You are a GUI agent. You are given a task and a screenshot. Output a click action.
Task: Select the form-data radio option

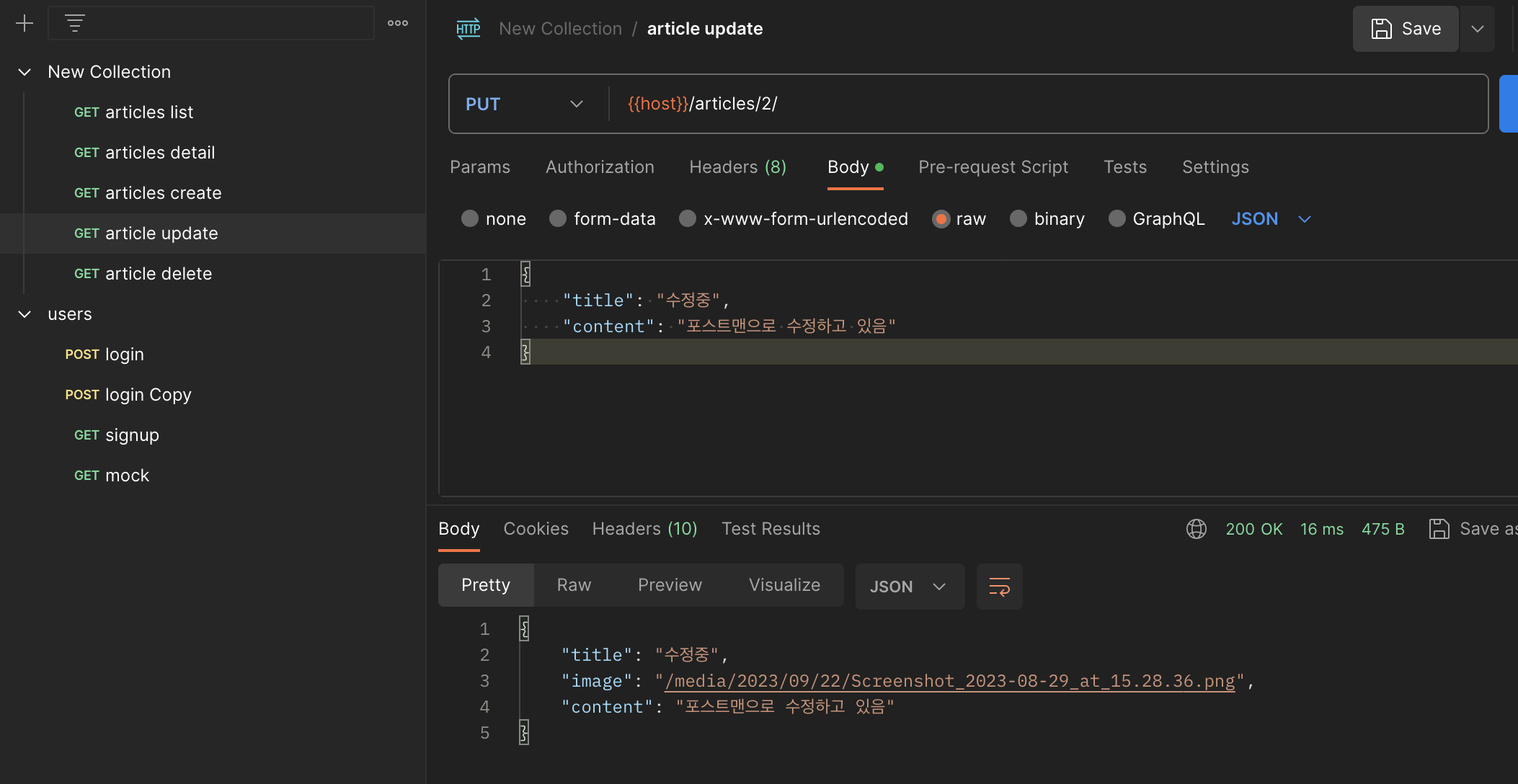coord(558,219)
